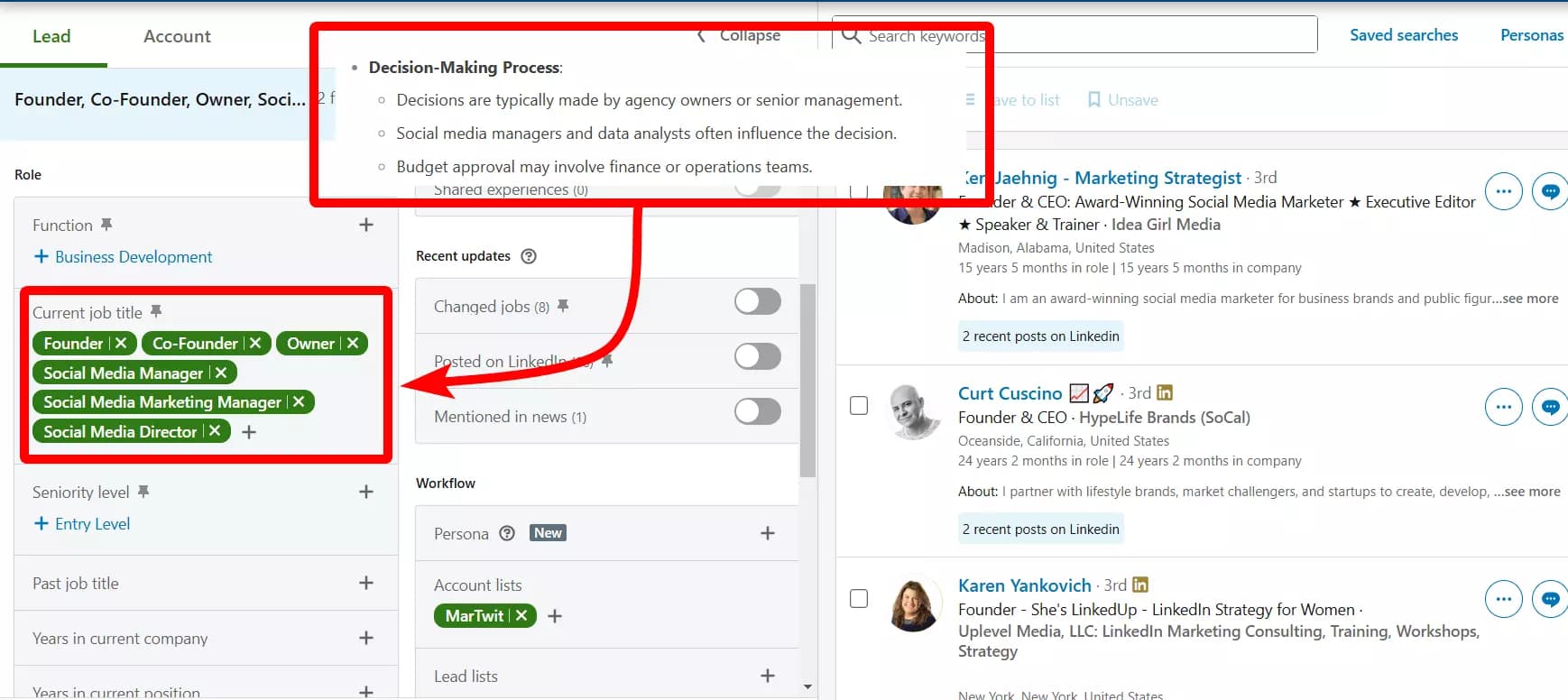Add Business Development function filter
Viewport: 1568px width, 700px height.
click(123, 257)
